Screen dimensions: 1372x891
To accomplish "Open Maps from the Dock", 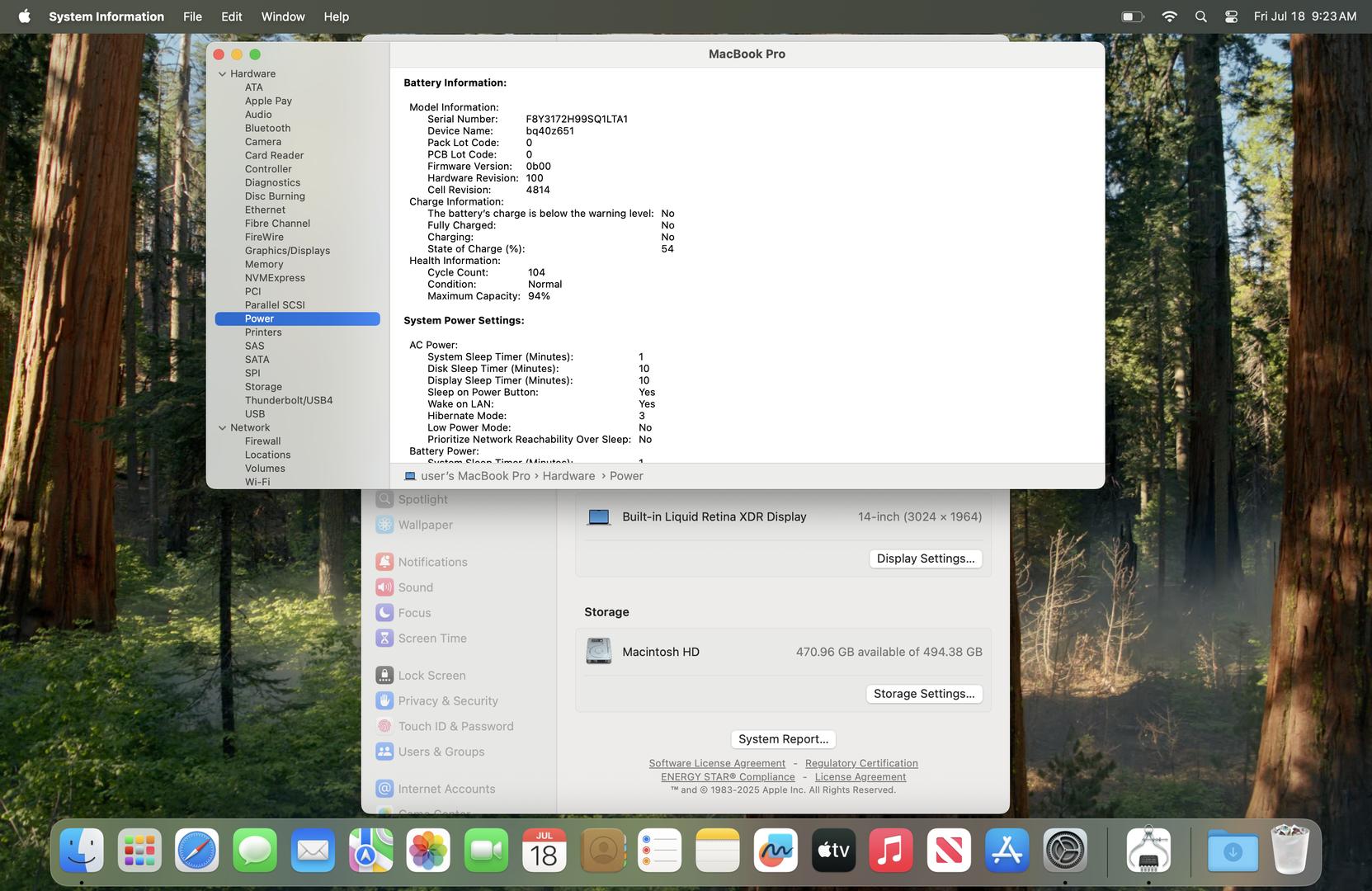I will coord(370,851).
